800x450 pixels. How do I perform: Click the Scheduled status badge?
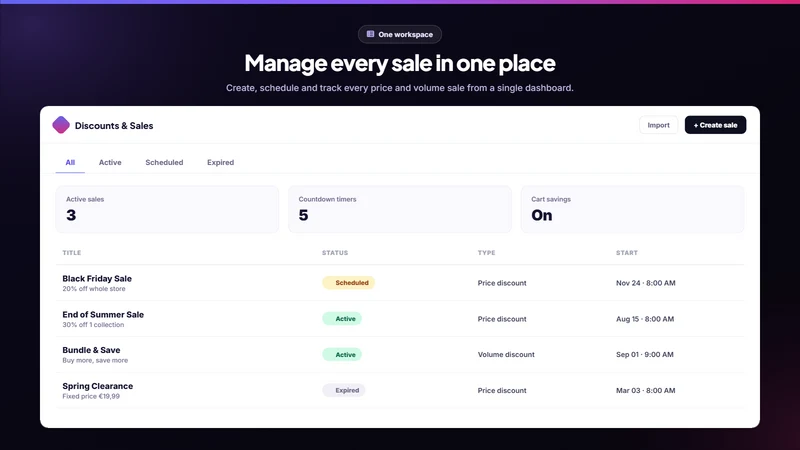[x=348, y=283]
